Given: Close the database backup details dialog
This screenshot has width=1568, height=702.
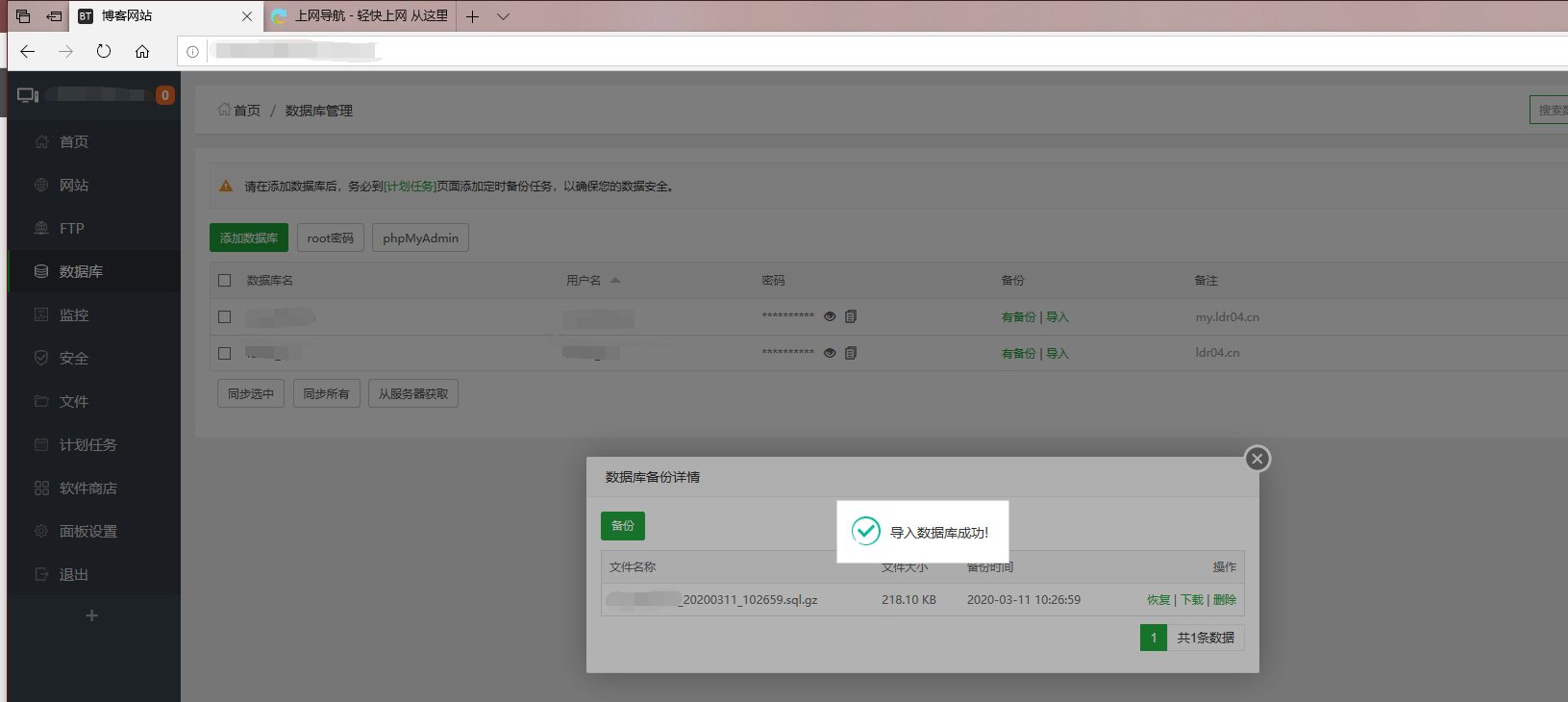Looking at the screenshot, I should click(1257, 459).
